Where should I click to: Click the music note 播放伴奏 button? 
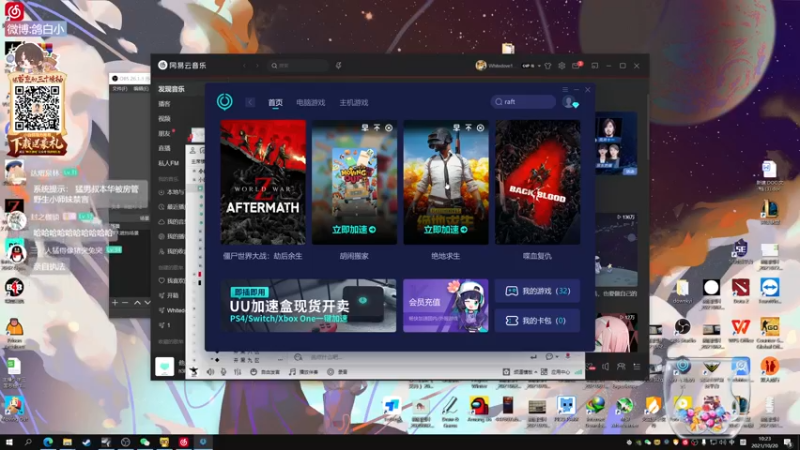coord(303,372)
